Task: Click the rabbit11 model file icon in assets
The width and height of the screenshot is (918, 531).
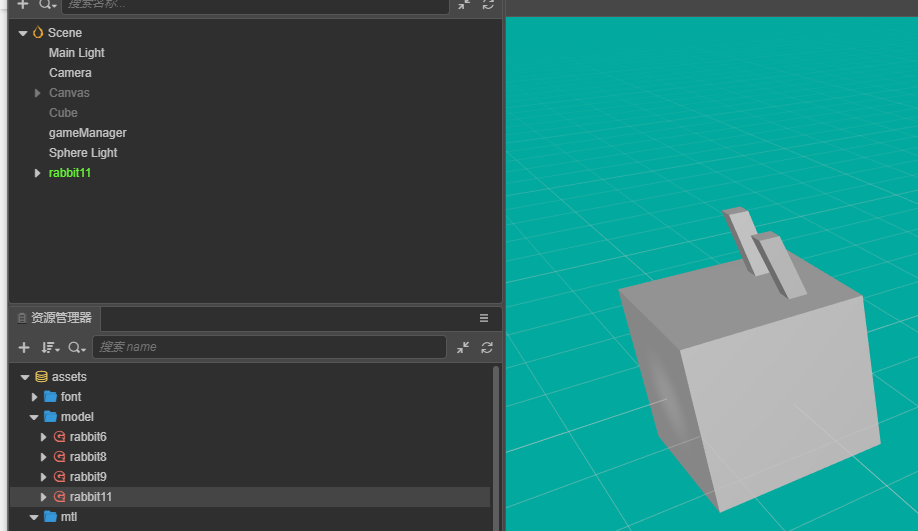Action: point(59,496)
